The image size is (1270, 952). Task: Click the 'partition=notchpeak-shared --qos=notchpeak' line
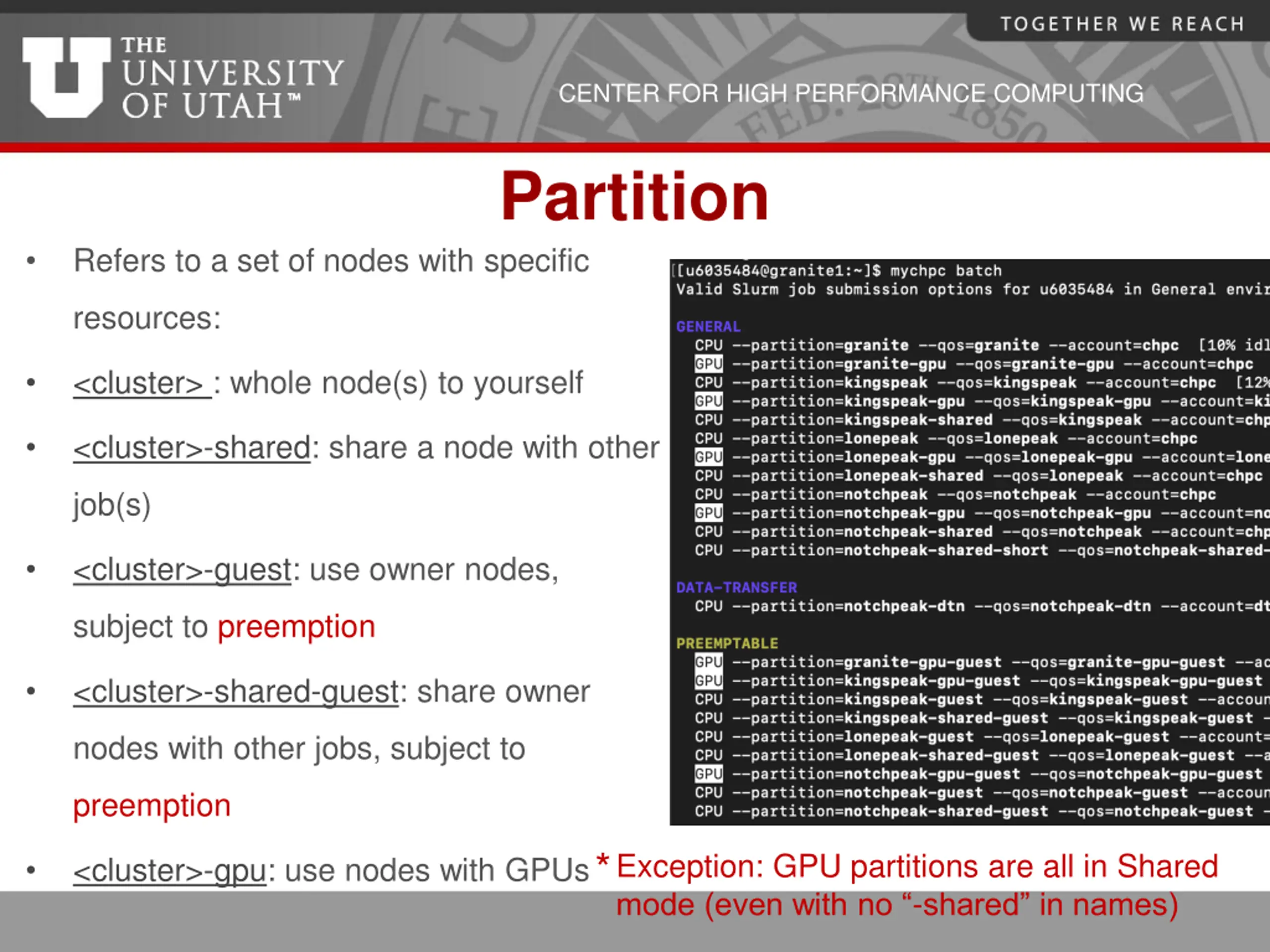(x=982, y=532)
